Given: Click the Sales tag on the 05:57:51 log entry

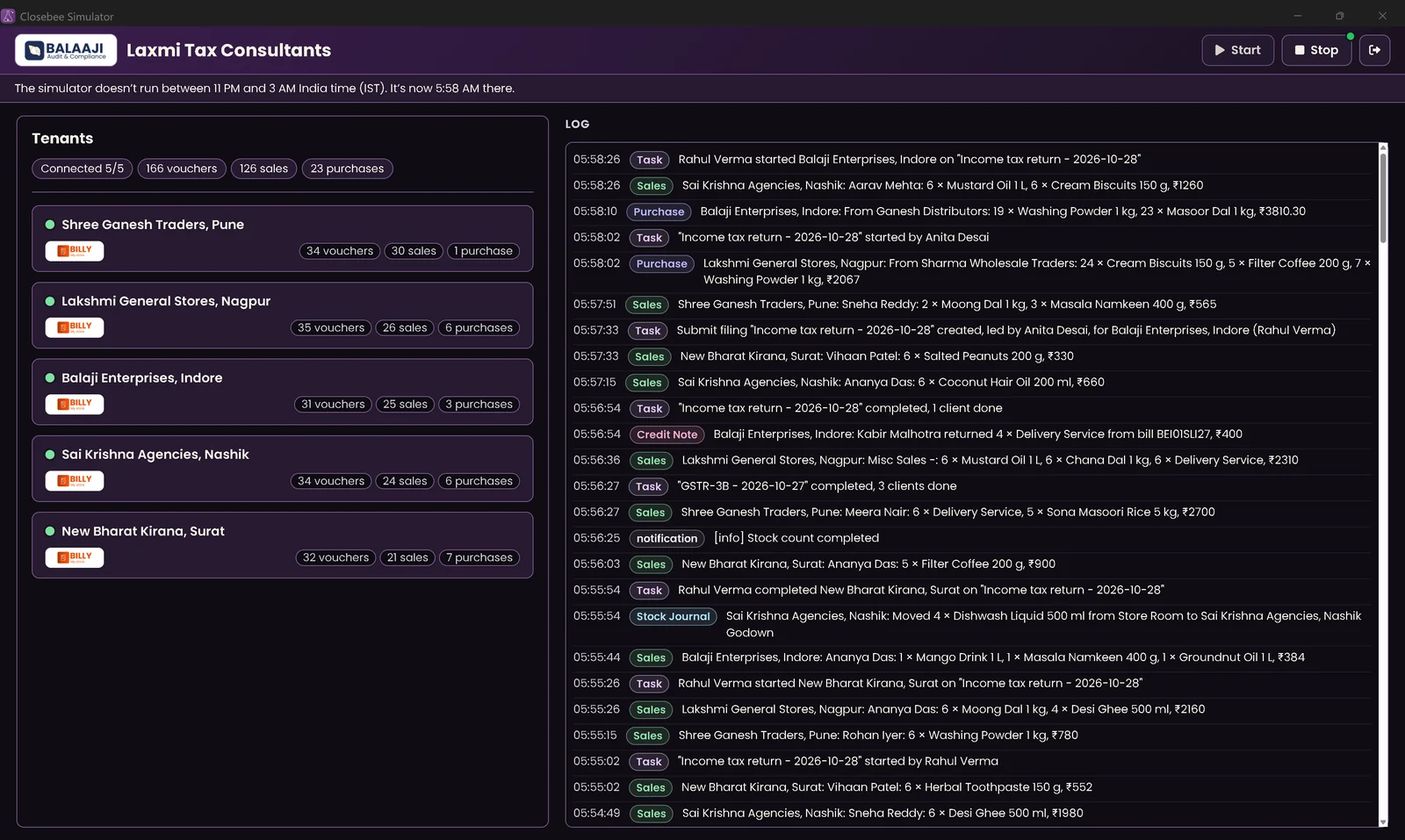Looking at the screenshot, I should 647,305.
